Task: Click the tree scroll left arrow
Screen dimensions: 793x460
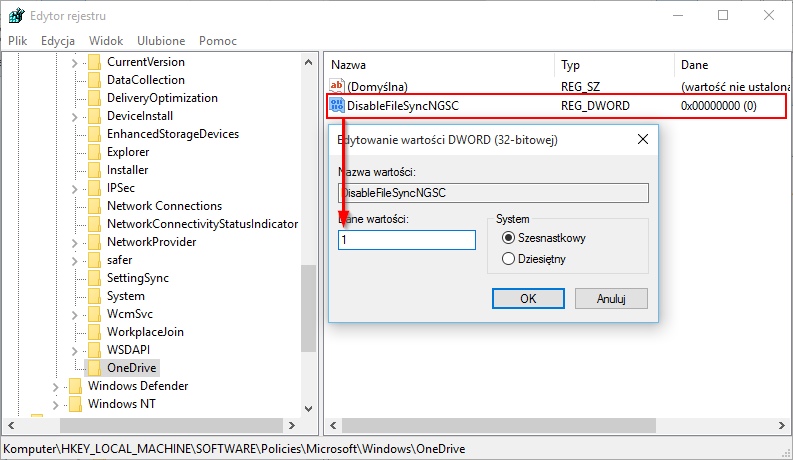Action: [x=11, y=425]
